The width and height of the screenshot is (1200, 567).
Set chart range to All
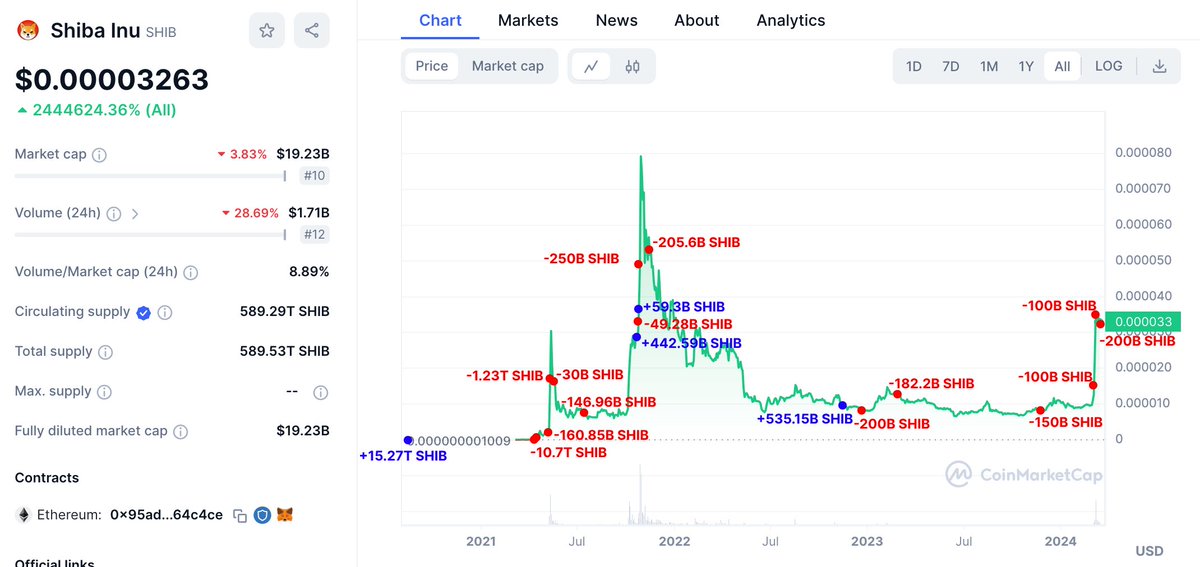(x=1062, y=66)
